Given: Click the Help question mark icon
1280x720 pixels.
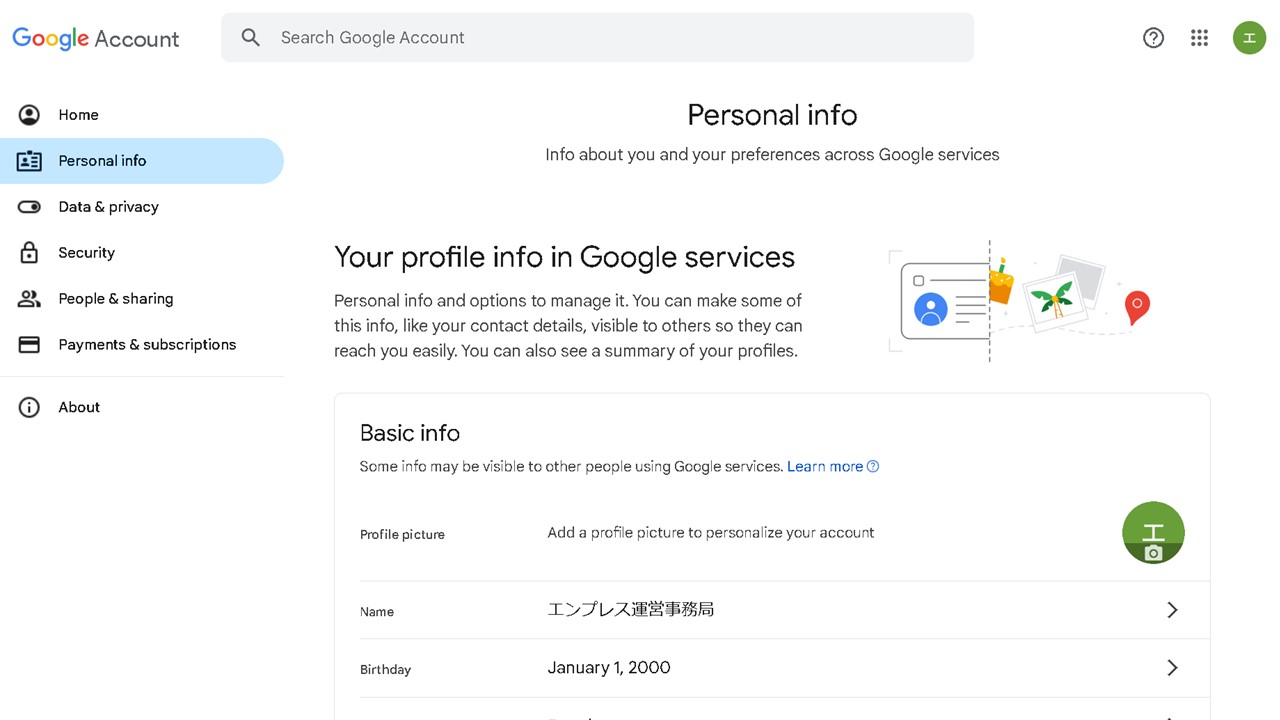Looking at the screenshot, I should click(x=1153, y=37).
